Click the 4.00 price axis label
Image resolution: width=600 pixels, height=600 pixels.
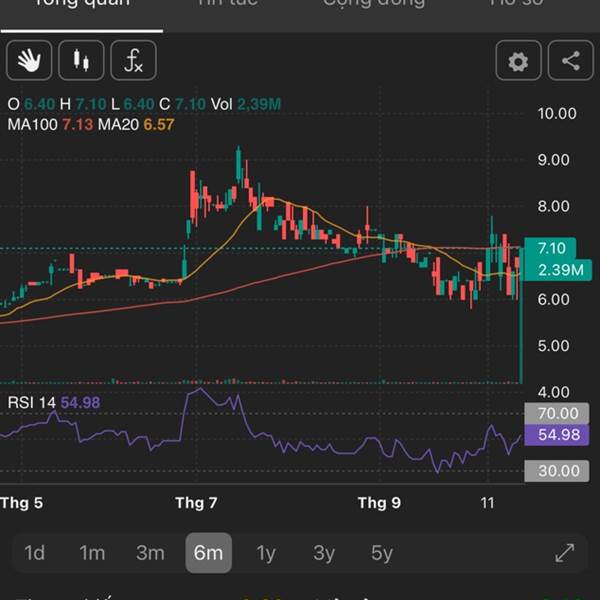point(554,392)
